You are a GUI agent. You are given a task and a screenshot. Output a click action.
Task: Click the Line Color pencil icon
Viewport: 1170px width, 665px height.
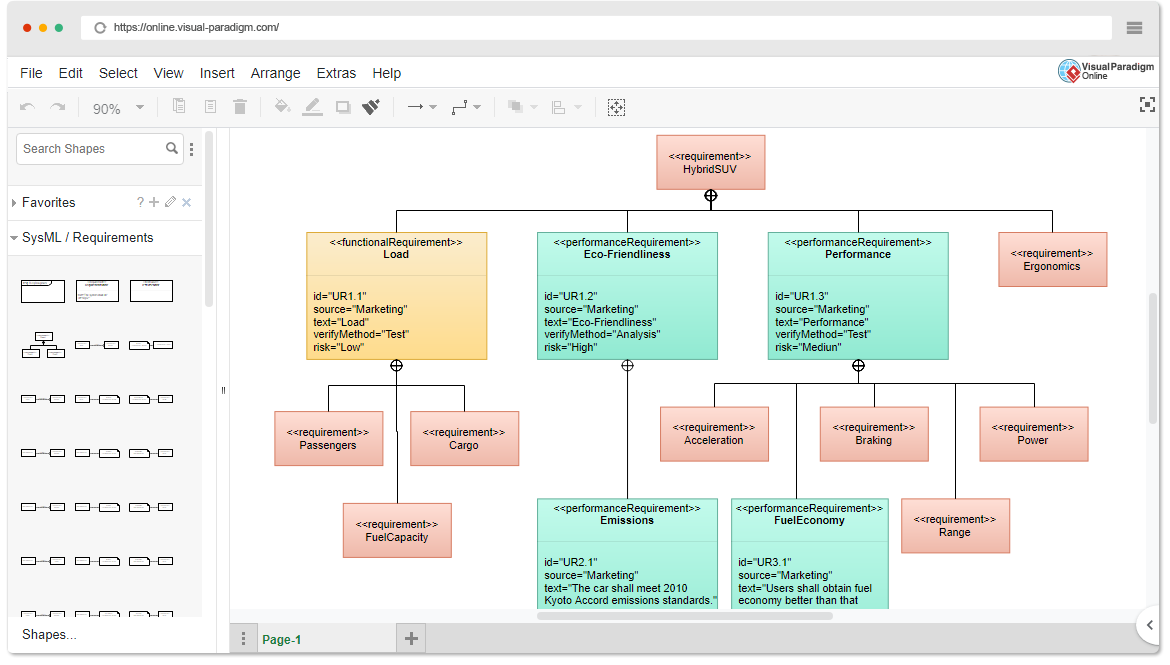click(x=312, y=107)
